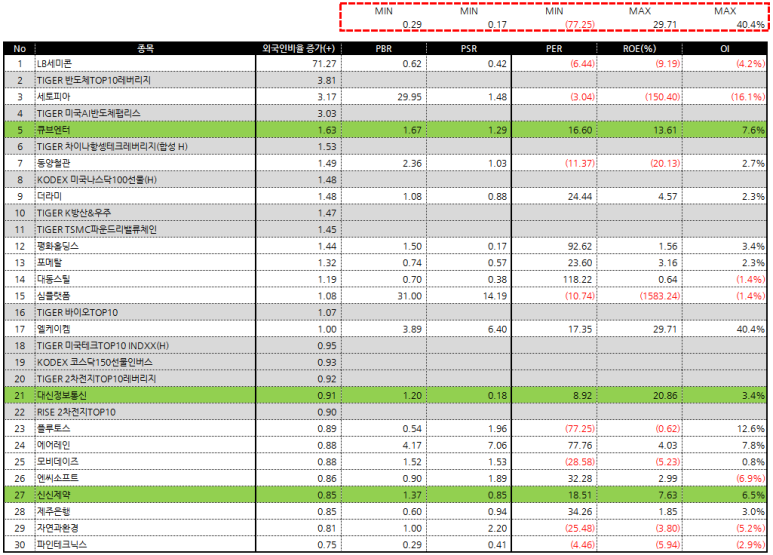Click the 'PBR' column header

click(384, 48)
